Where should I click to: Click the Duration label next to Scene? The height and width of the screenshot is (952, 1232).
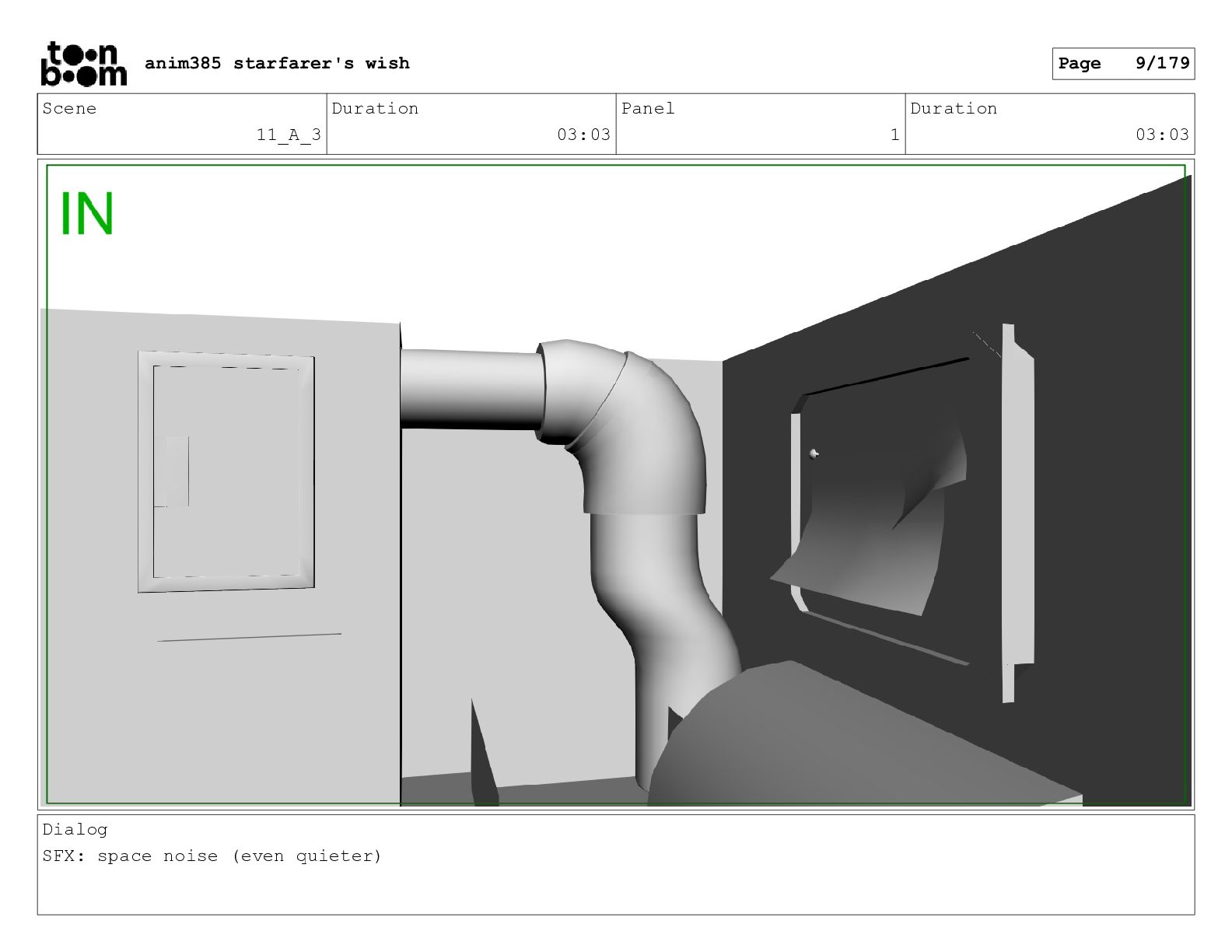click(375, 108)
